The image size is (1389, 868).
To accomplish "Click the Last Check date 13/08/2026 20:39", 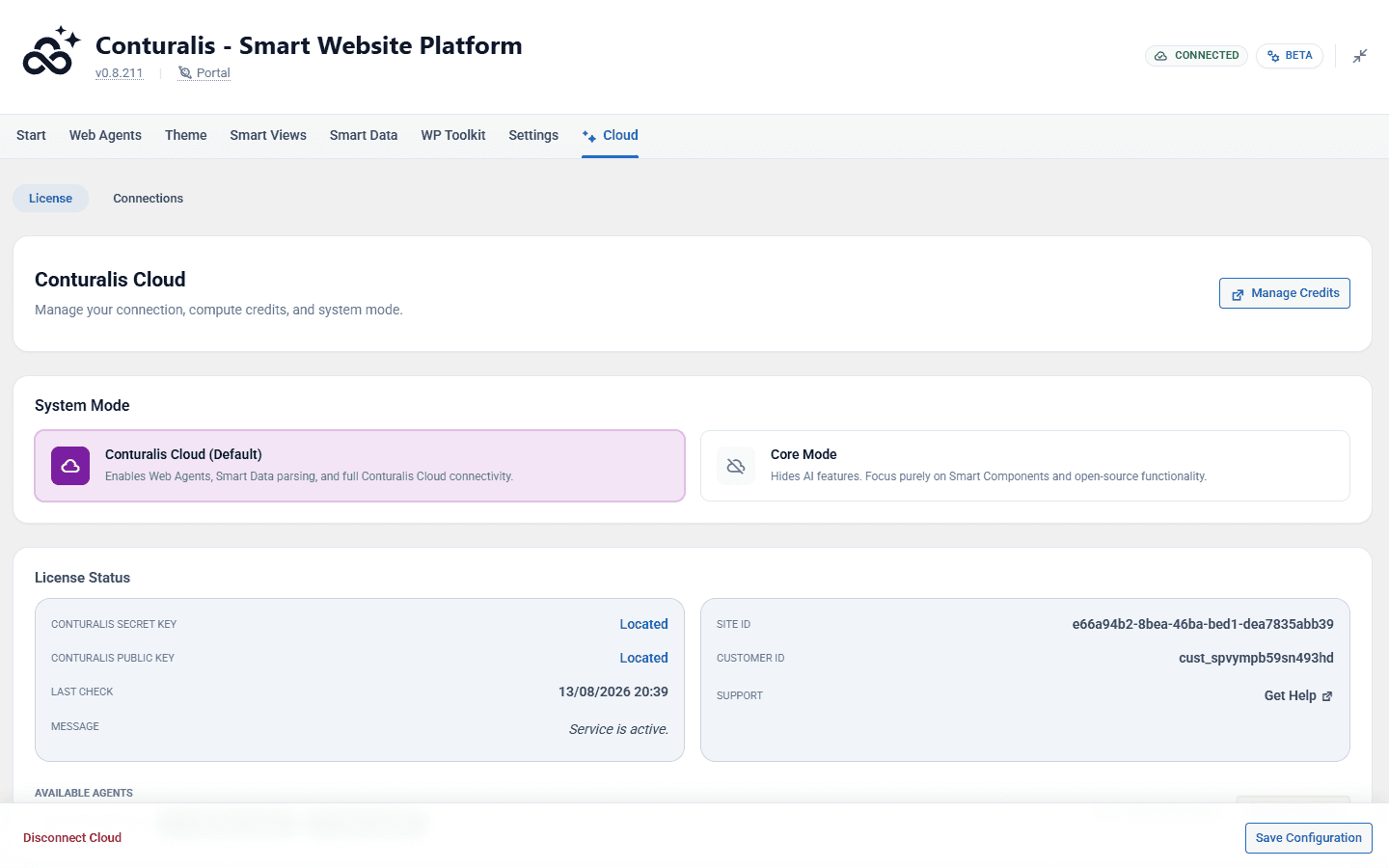I will (x=613, y=692).
